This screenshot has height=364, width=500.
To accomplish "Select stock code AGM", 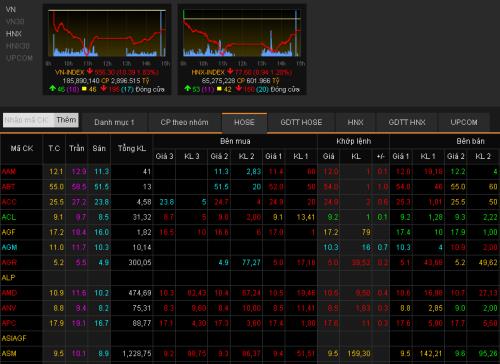I will 9,247.
